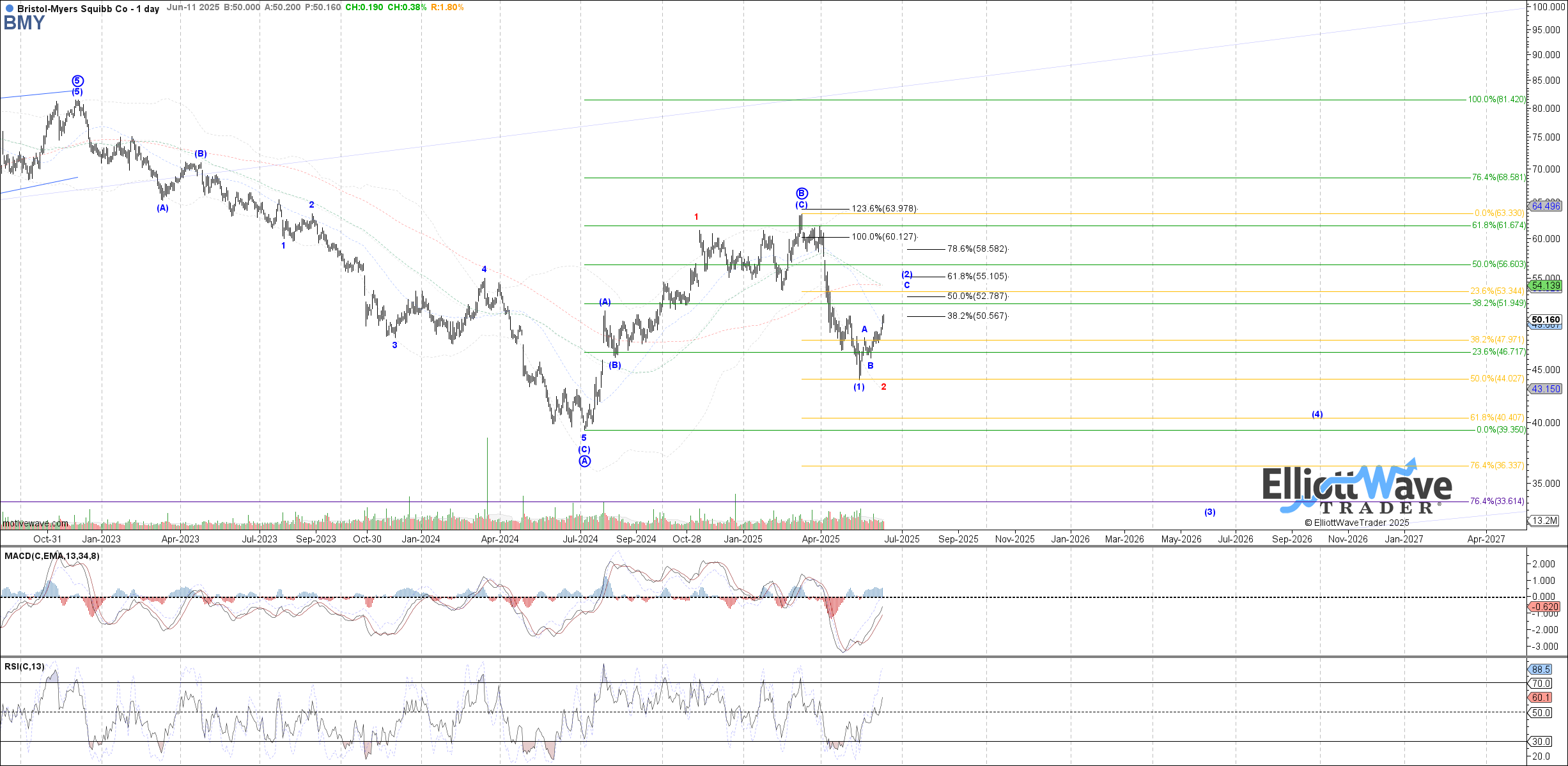Click the black retracement label 61.8%(55.105)
Image resolution: width=1568 pixels, height=766 pixels.
[978, 277]
